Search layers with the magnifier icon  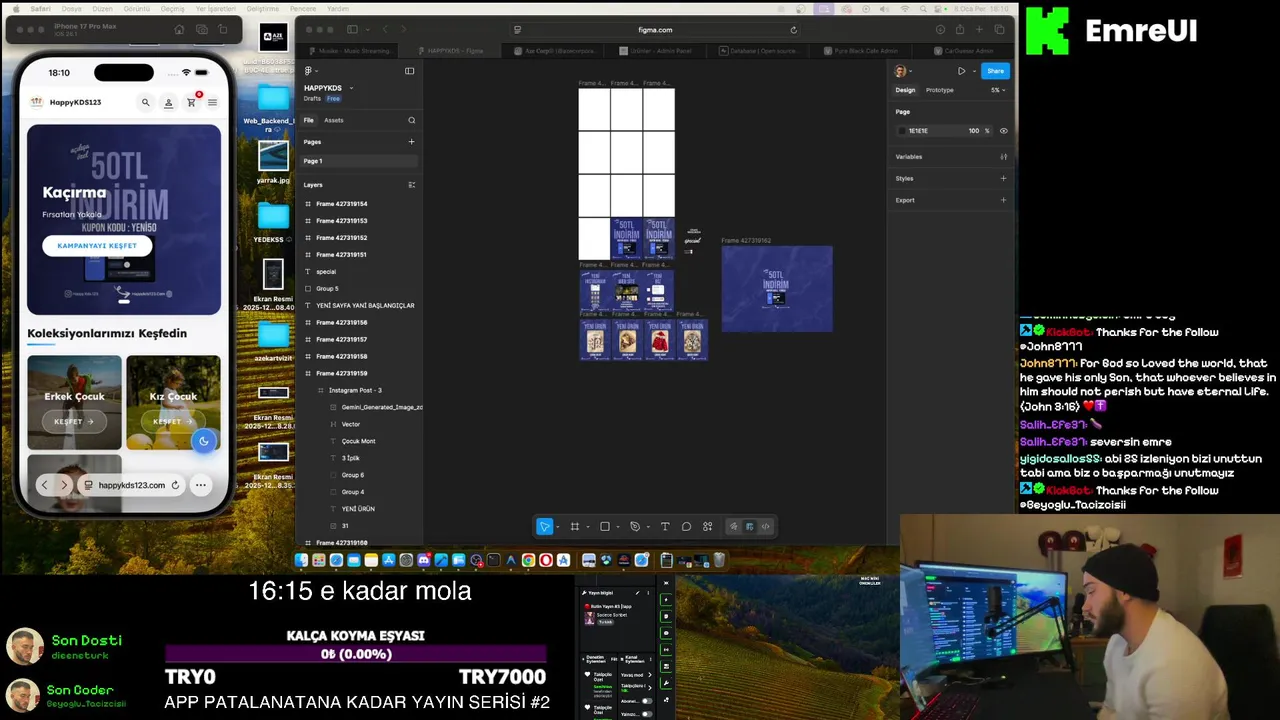pyautogui.click(x=411, y=120)
